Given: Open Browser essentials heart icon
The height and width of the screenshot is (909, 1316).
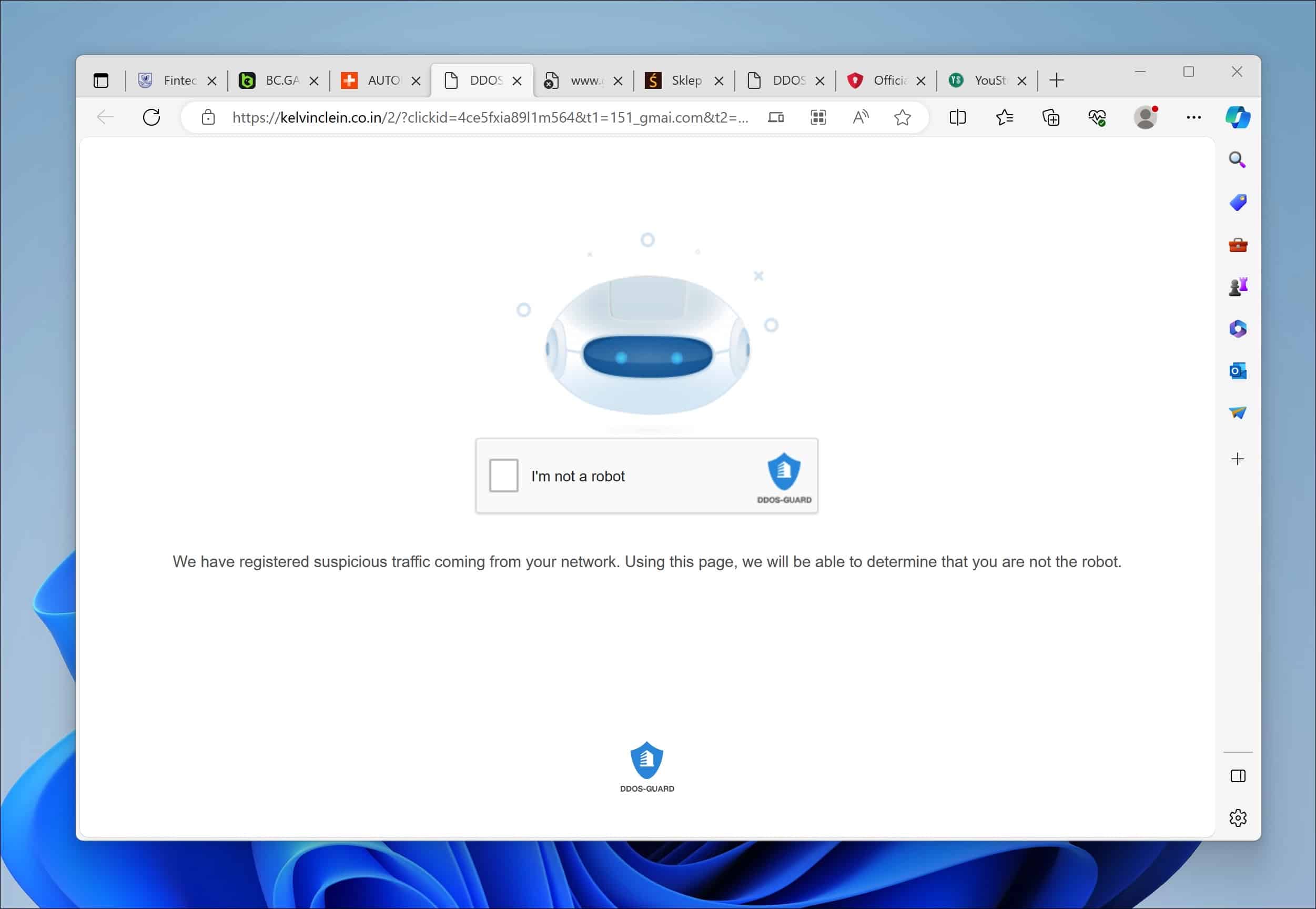Looking at the screenshot, I should pyautogui.click(x=1097, y=117).
